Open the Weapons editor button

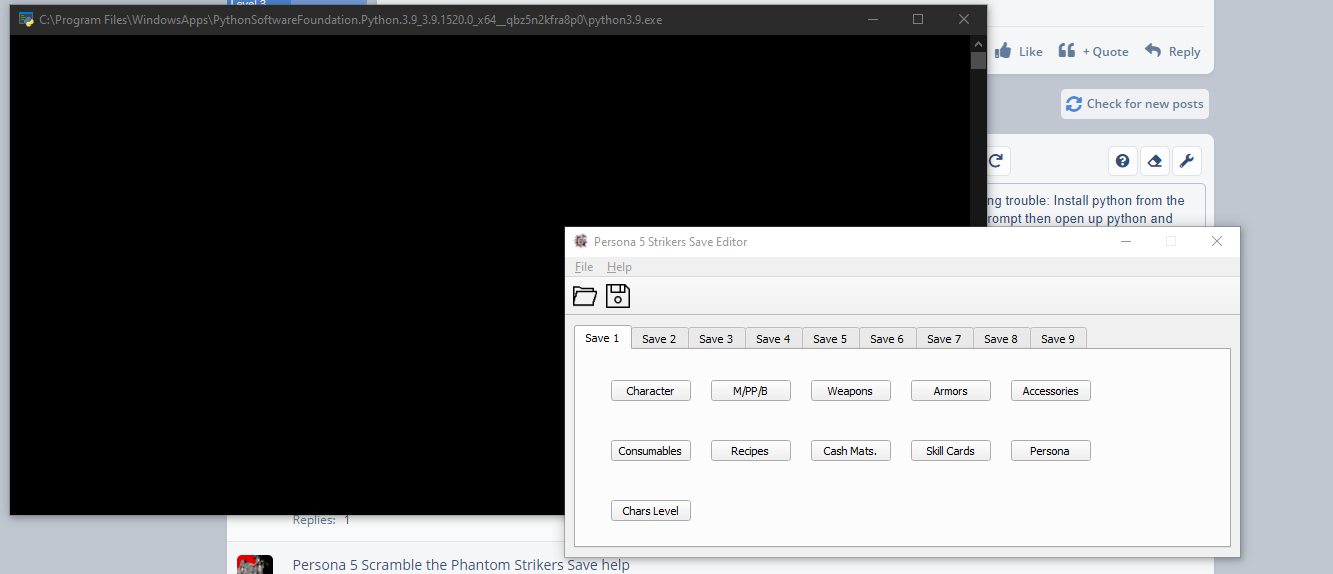click(850, 391)
